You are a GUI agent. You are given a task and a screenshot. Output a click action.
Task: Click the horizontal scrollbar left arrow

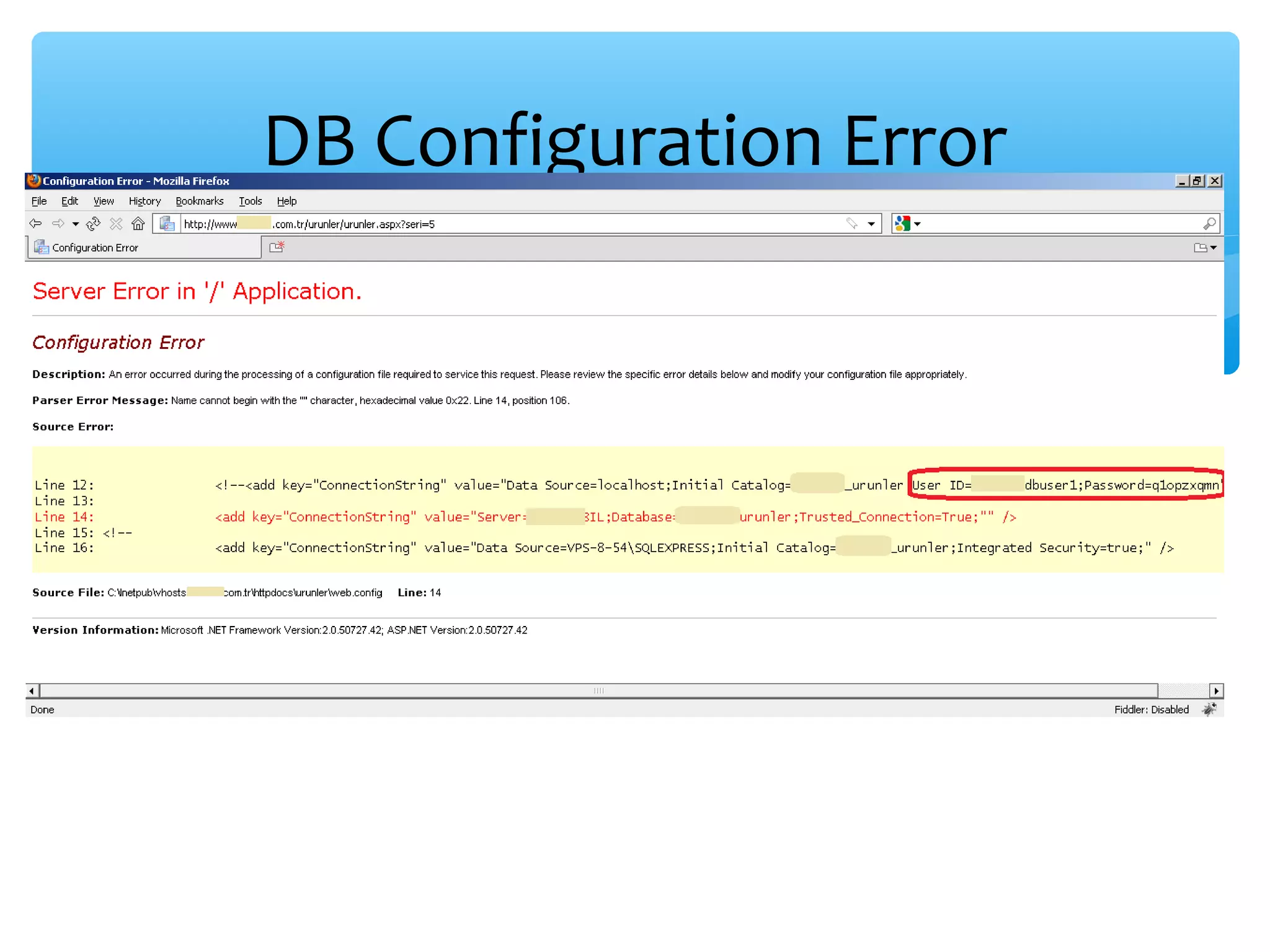tap(32, 690)
